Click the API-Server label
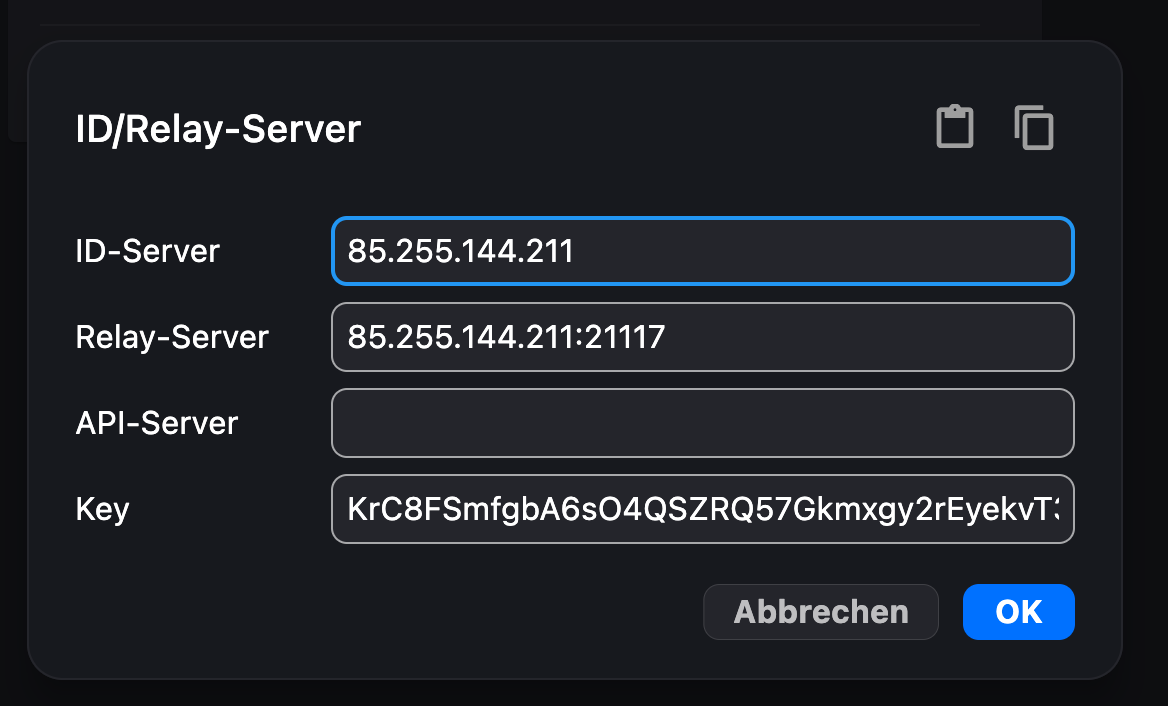 [157, 423]
